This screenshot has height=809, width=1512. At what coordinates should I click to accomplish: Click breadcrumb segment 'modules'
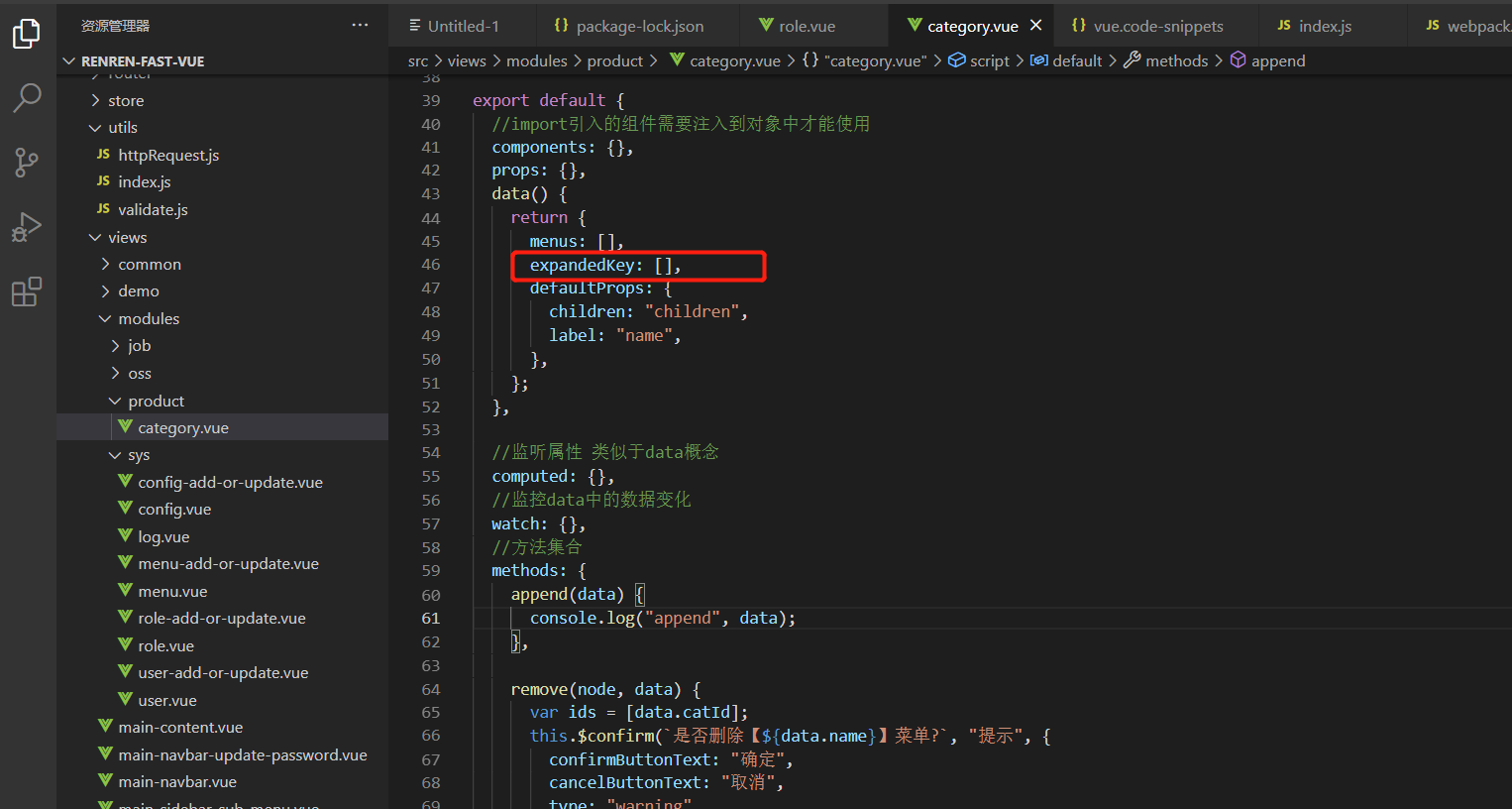coord(537,61)
